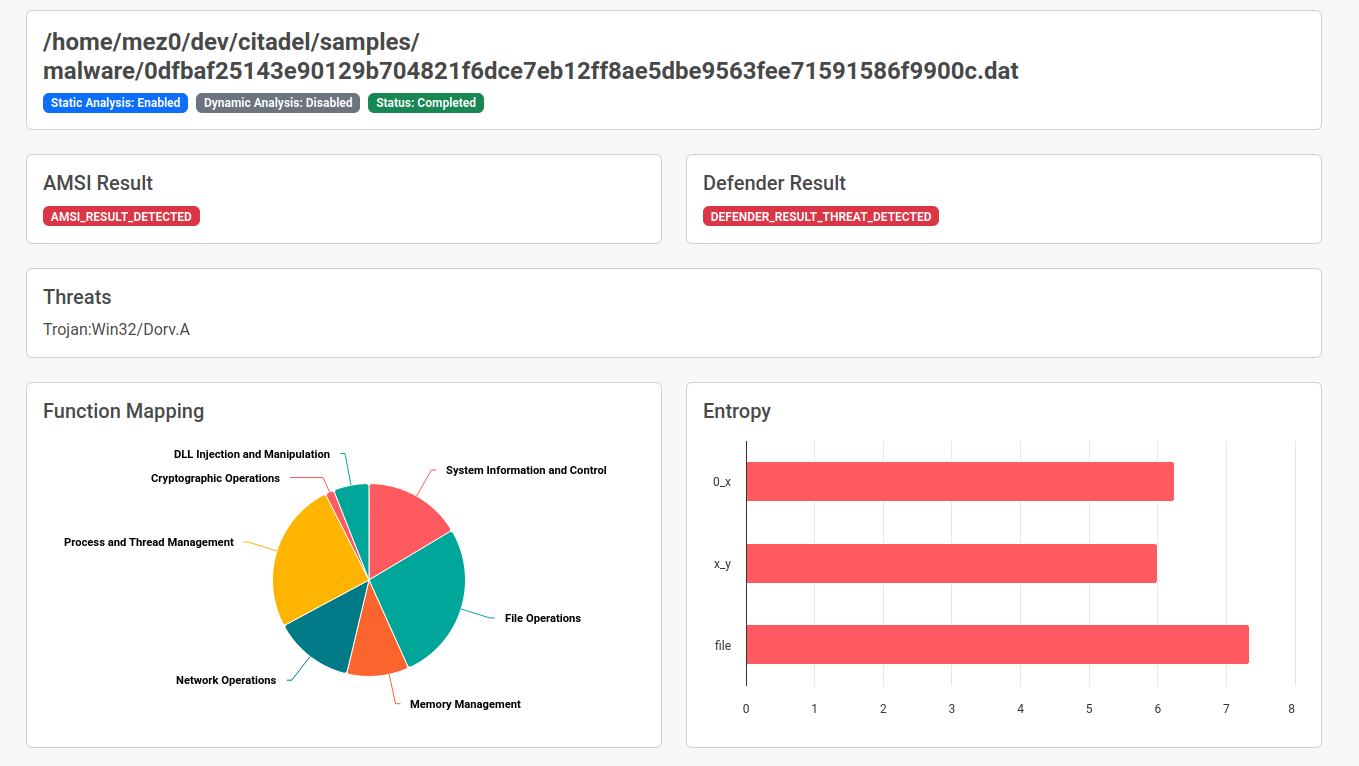Click the Trojan:Win32/Dorv.A threat name

click(116, 329)
